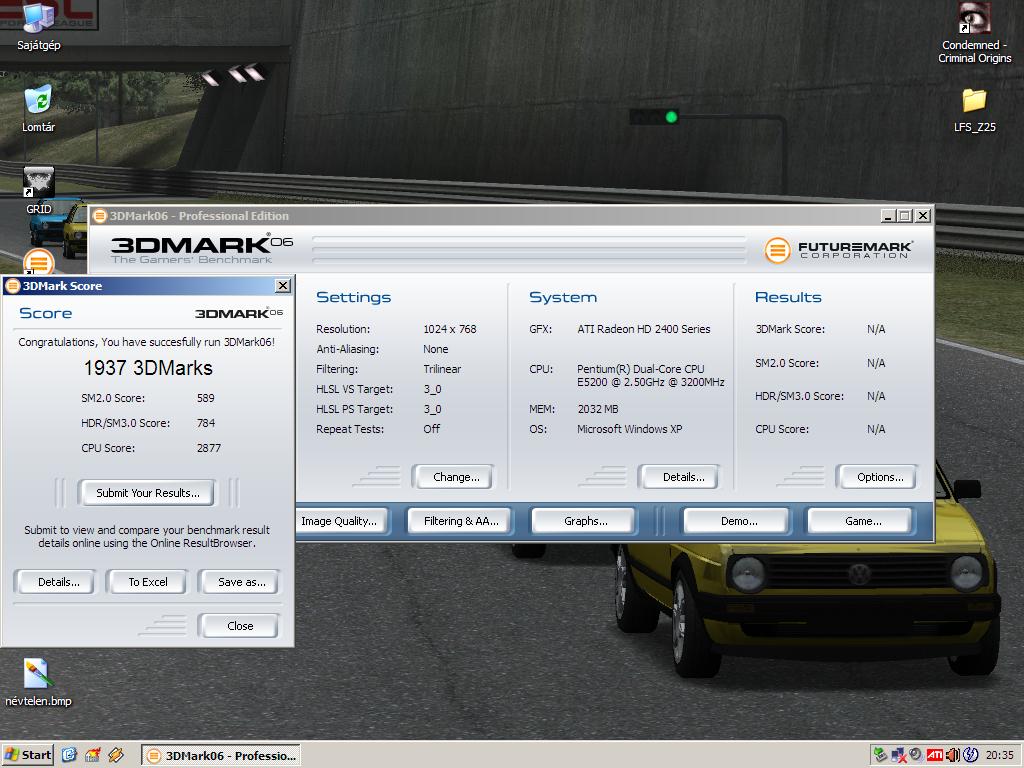Launch the GRID game shortcut
Image resolution: width=1024 pixels, height=768 pixels.
(39, 190)
